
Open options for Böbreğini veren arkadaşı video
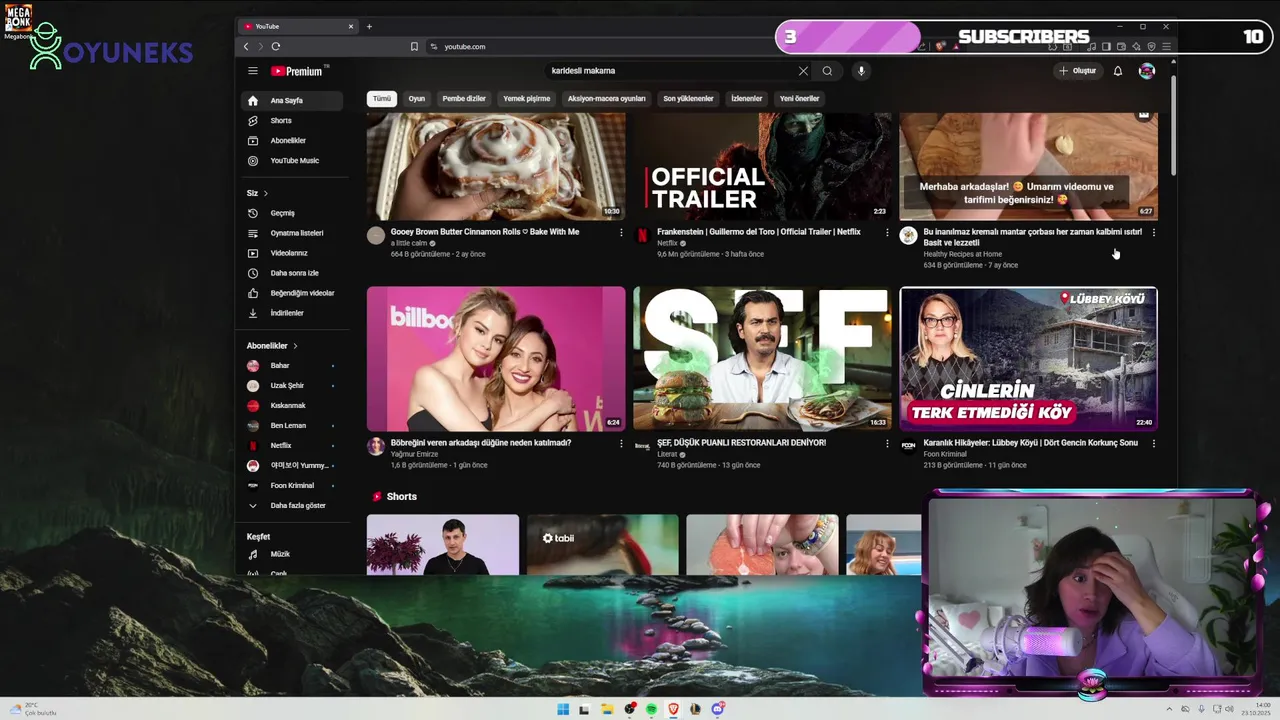[621, 443]
